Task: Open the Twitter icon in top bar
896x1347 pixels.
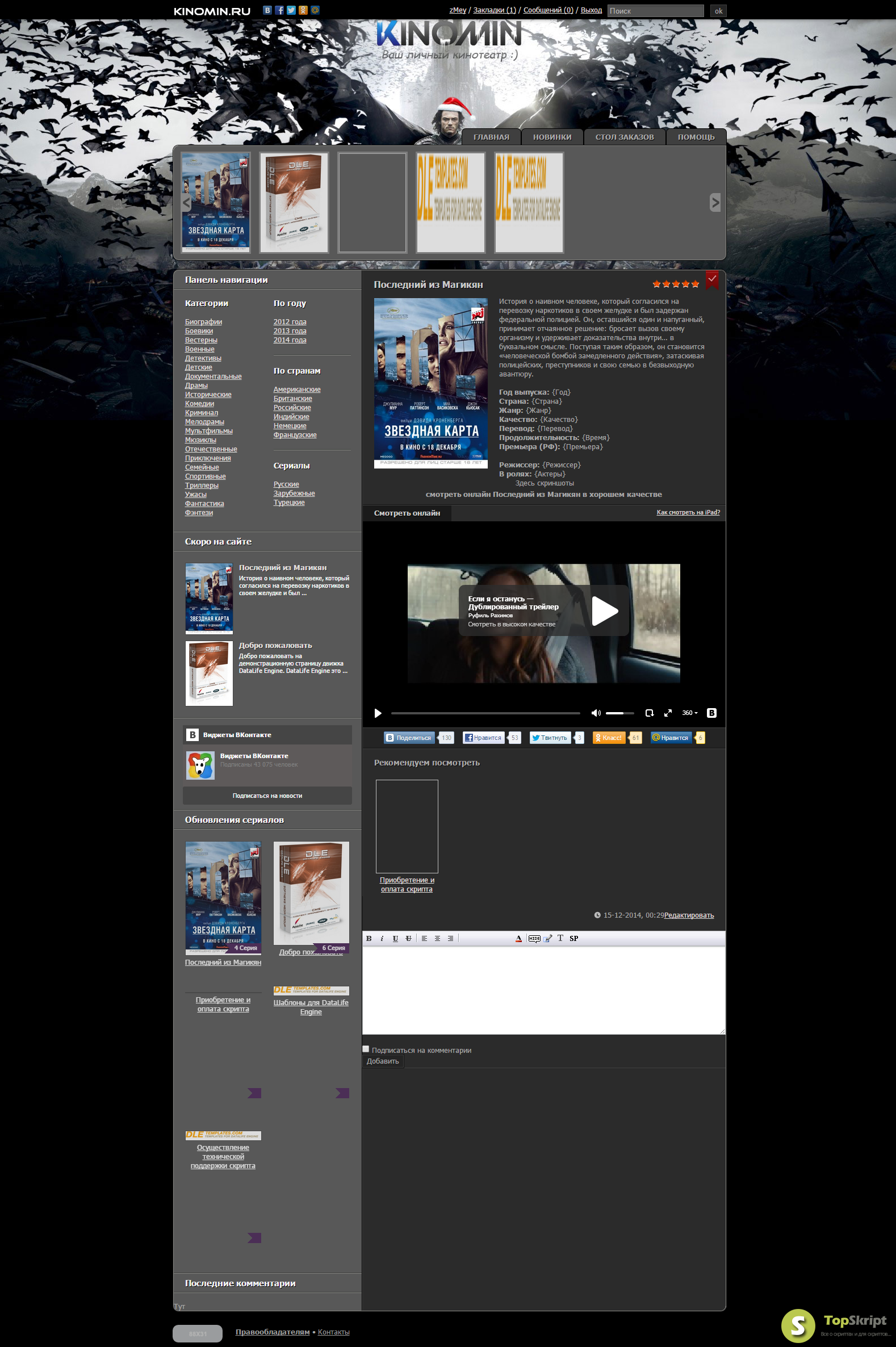Action: point(291,10)
